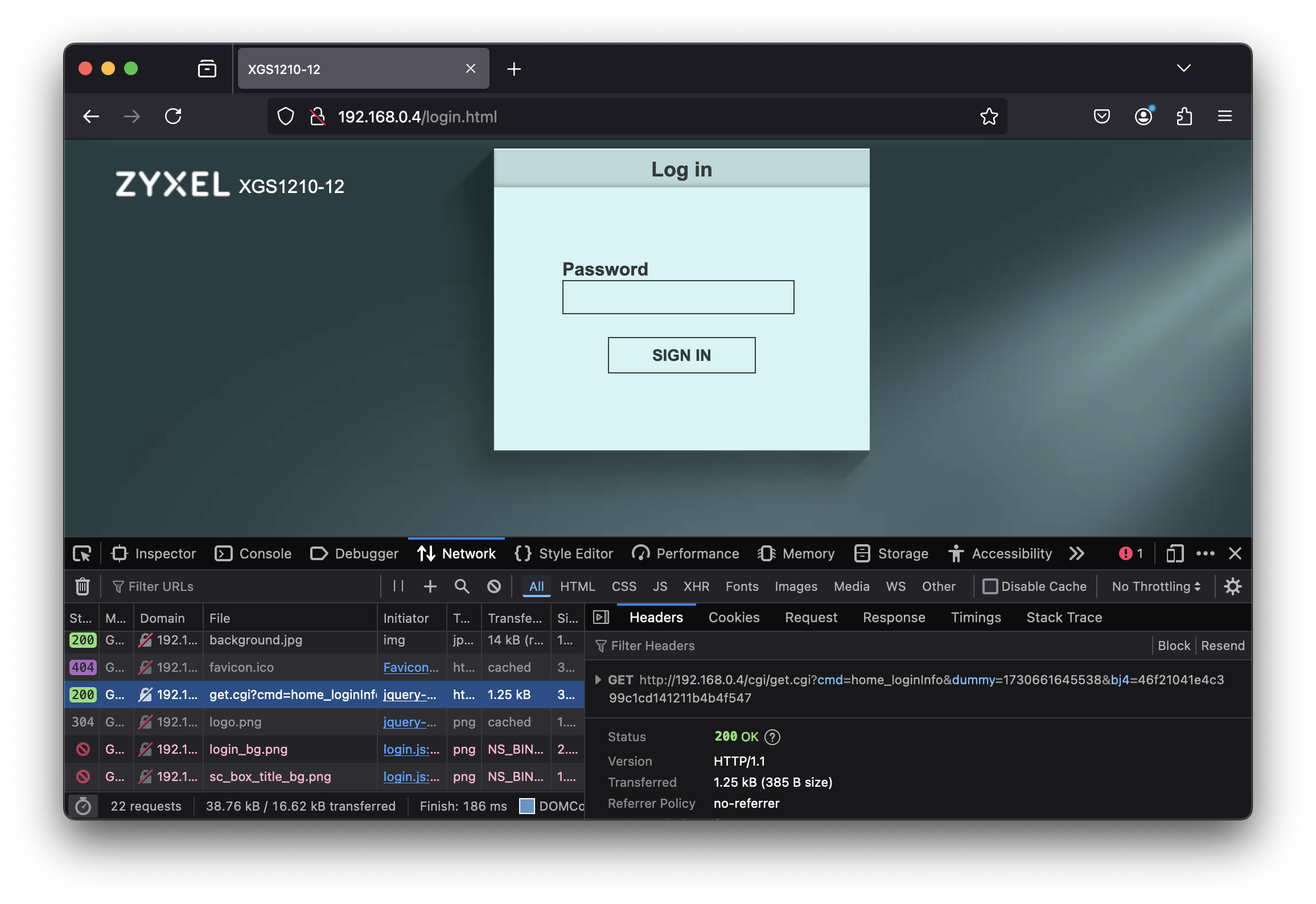Open network search with magnifier icon
1316x904 pixels.
tap(462, 586)
